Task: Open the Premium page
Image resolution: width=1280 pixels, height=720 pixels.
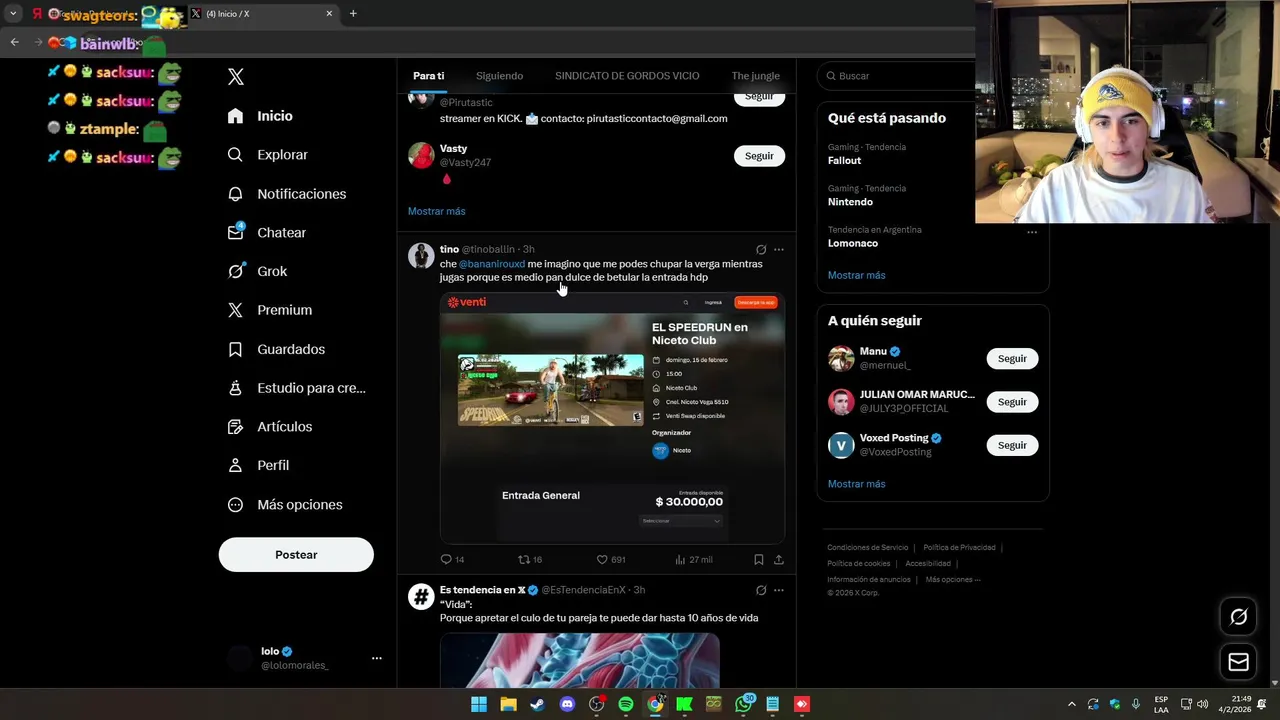Action: [269, 310]
